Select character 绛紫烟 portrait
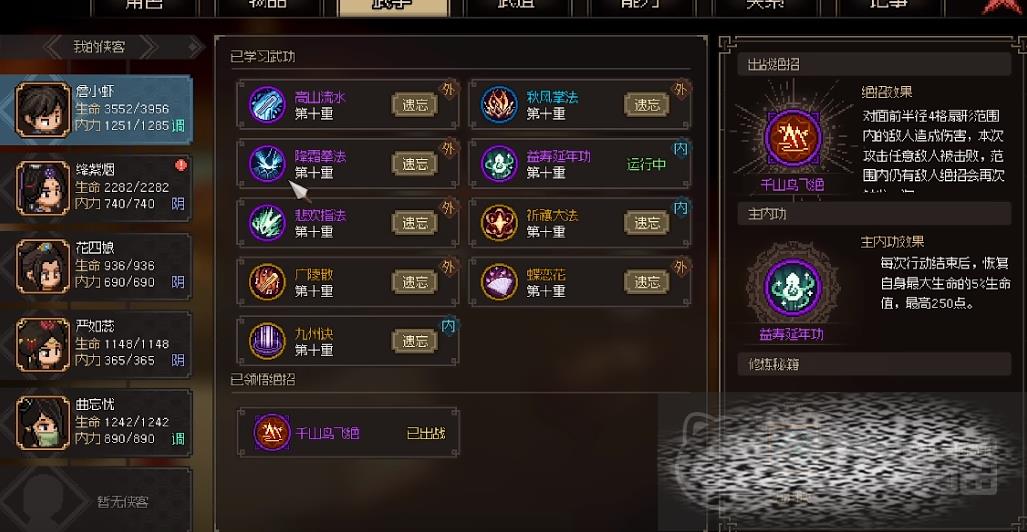 [x=43, y=187]
